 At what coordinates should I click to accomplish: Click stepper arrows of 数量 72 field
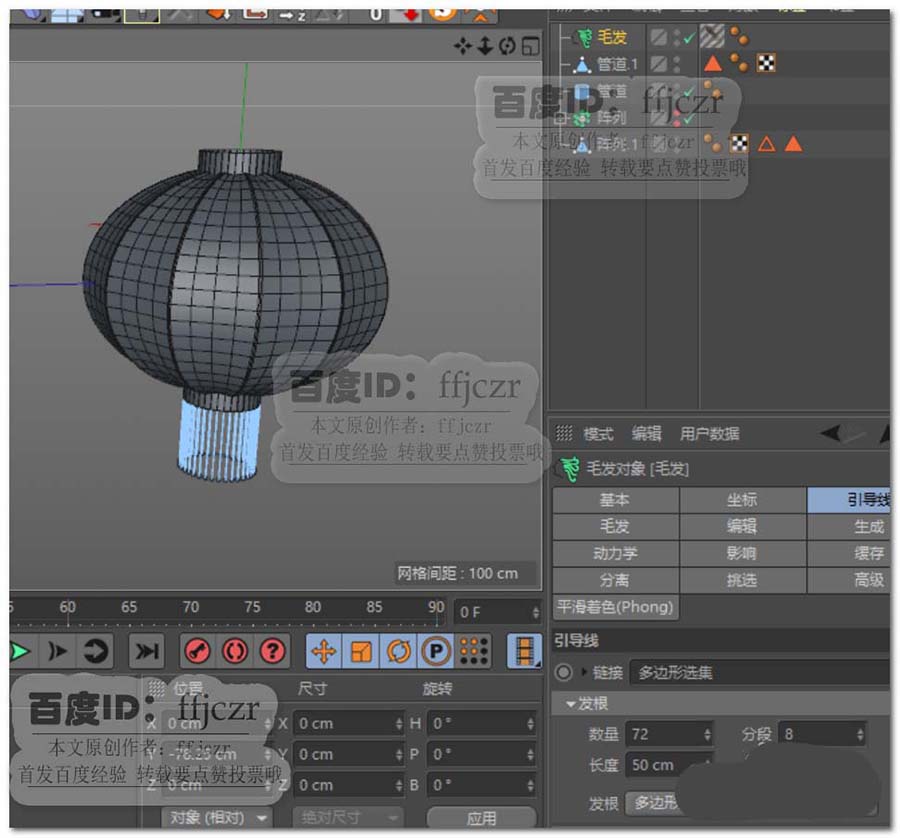click(x=707, y=734)
